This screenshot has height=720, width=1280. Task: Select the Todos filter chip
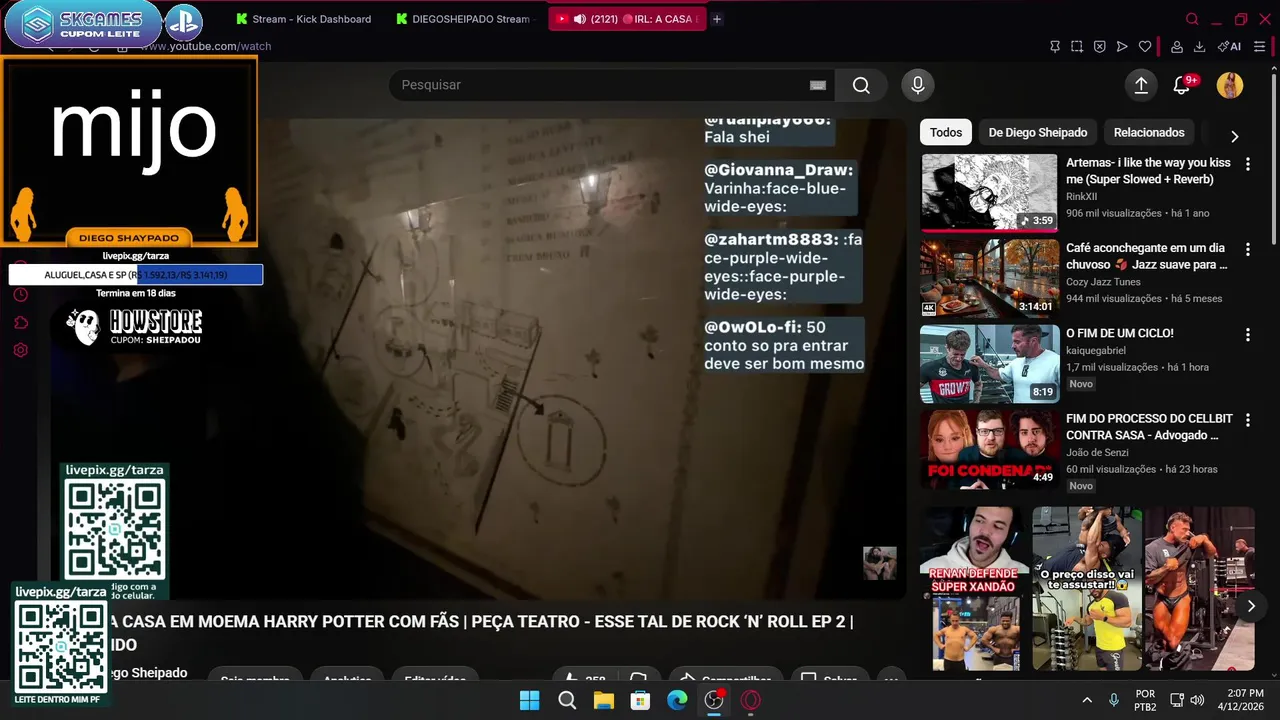coord(946,132)
